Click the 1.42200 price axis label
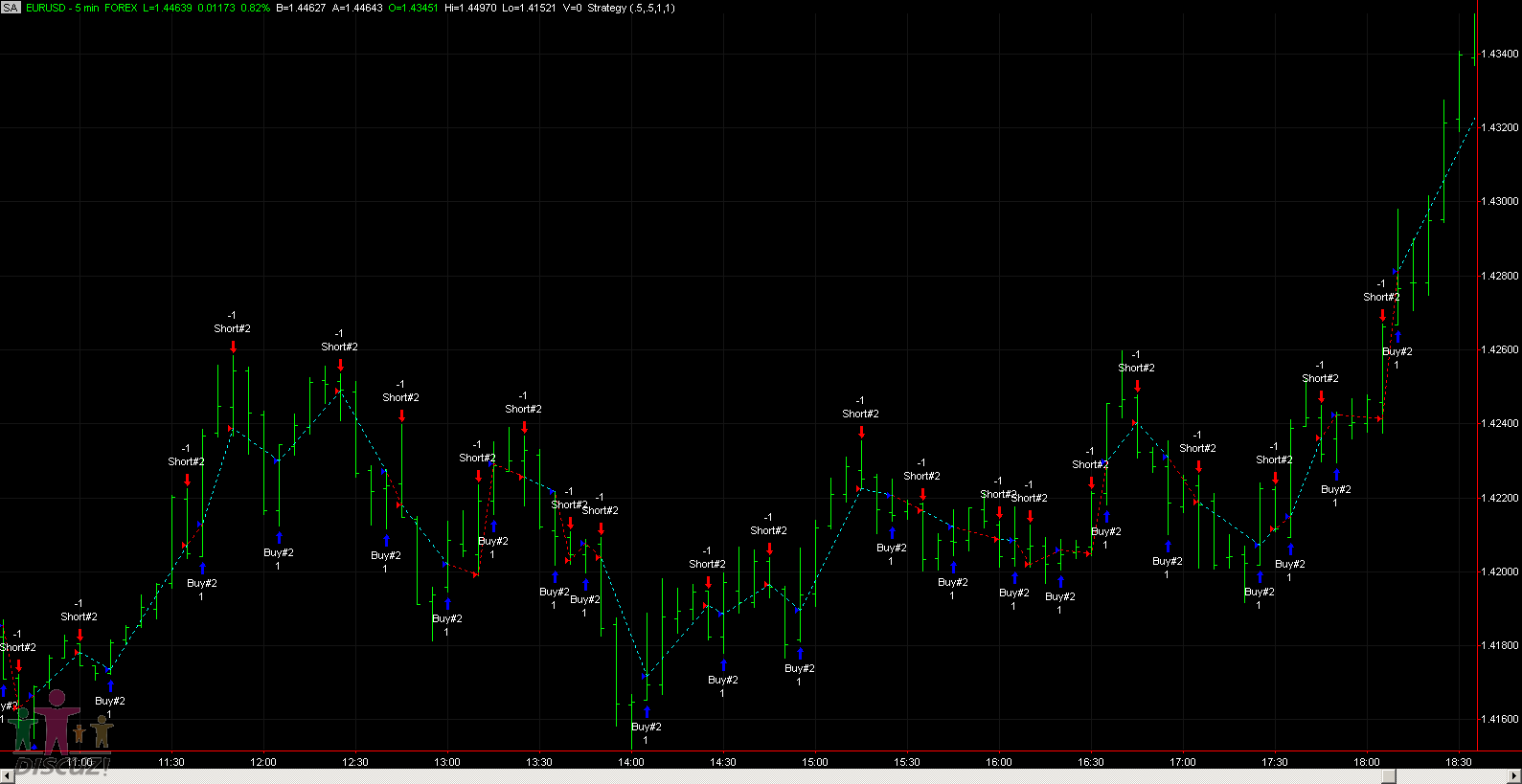 tap(1500, 498)
